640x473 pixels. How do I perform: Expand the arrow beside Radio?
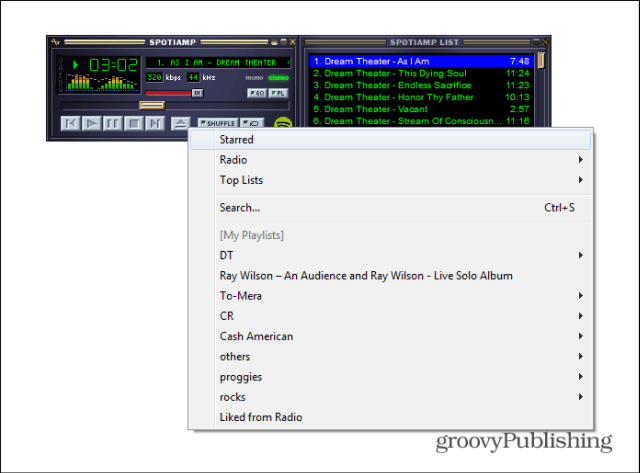pyautogui.click(x=580, y=160)
